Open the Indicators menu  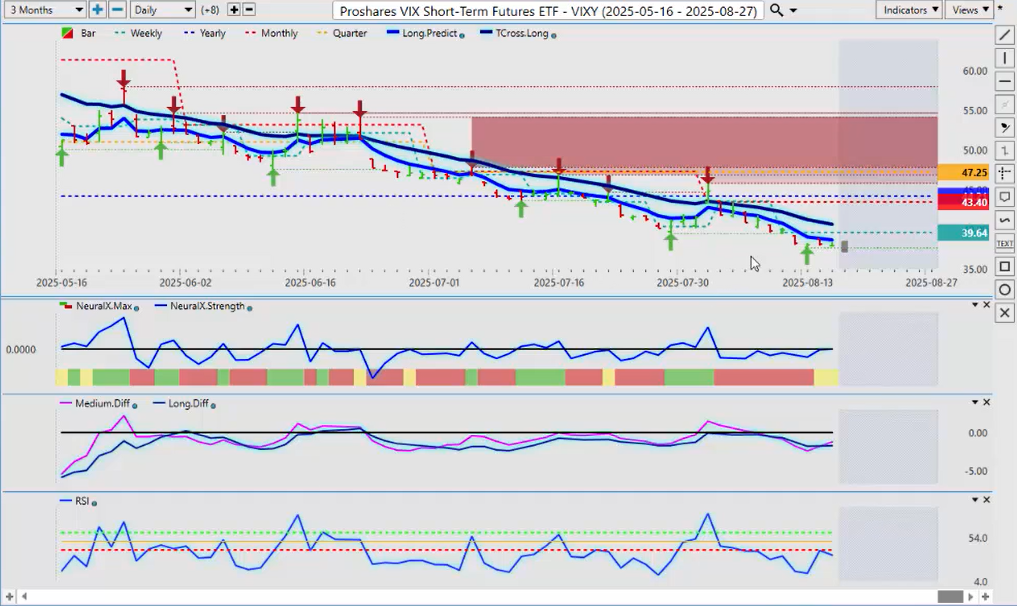(908, 10)
